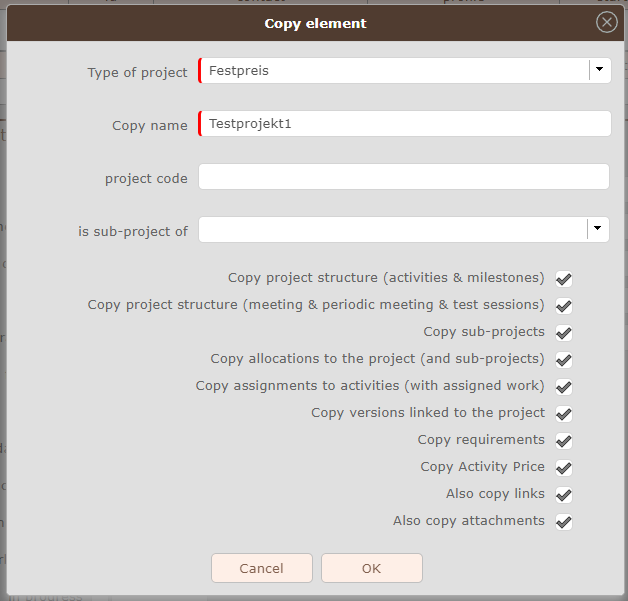Open the Type of project dropdown arrow

pyautogui.click(x=599, y=70)
